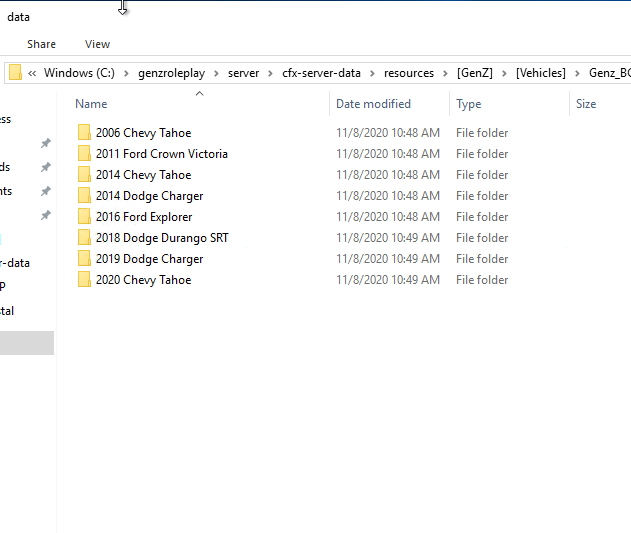Expand chevron after cfx-server-data breadcrumb
This screenshot has height=533, width=631.
pyautogui.click(x=372, y=73)
